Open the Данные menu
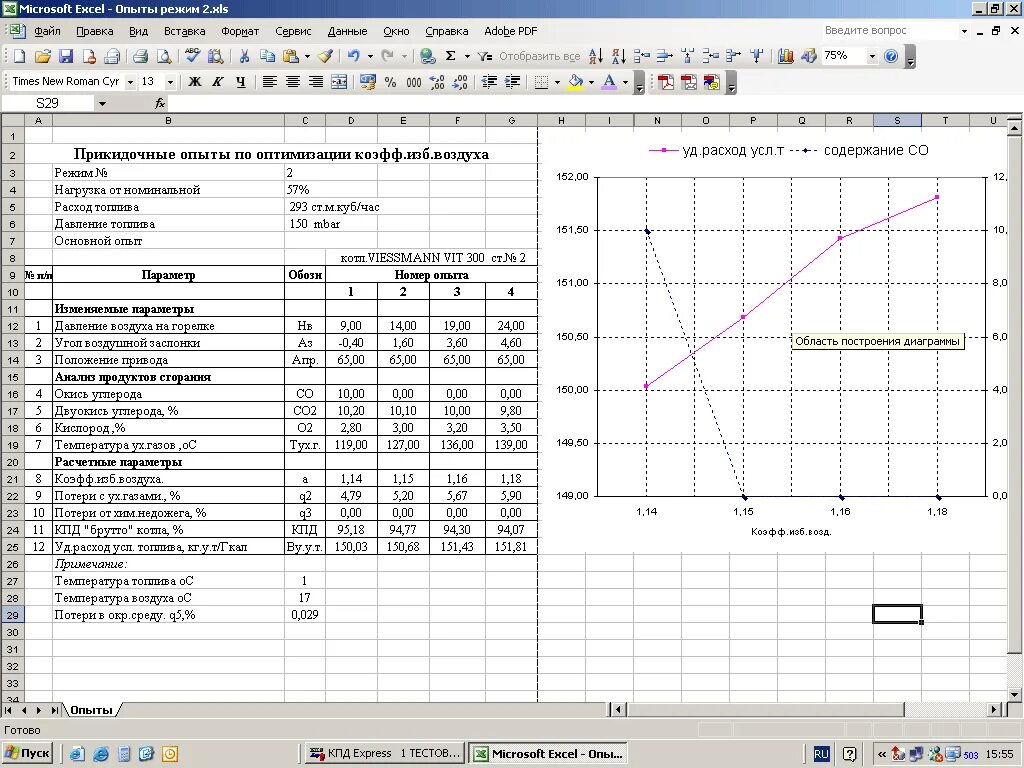Screen dimensions: 1024x768 [347, 31]
